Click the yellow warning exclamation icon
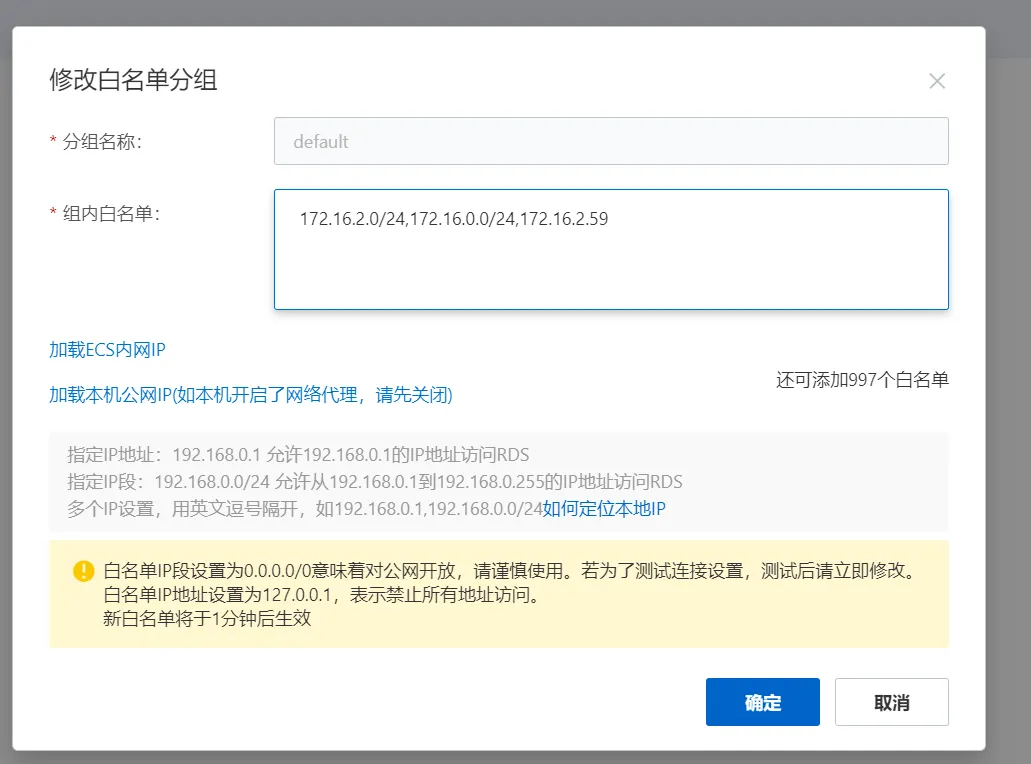Viewport: 1031px width, 764px height. click(x=83, y=571)
